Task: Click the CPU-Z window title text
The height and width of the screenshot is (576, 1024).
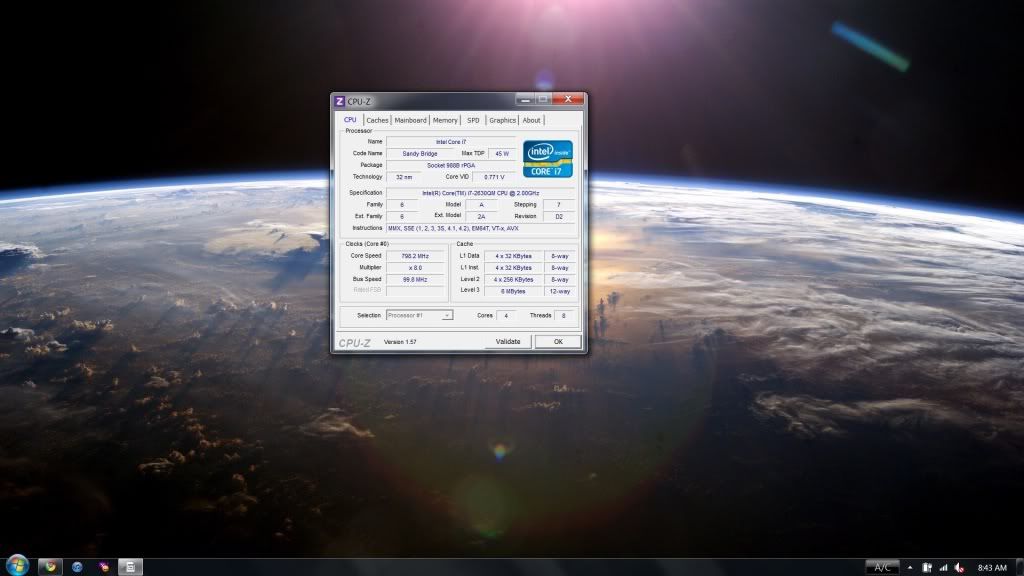Action: tap(359, 101)
